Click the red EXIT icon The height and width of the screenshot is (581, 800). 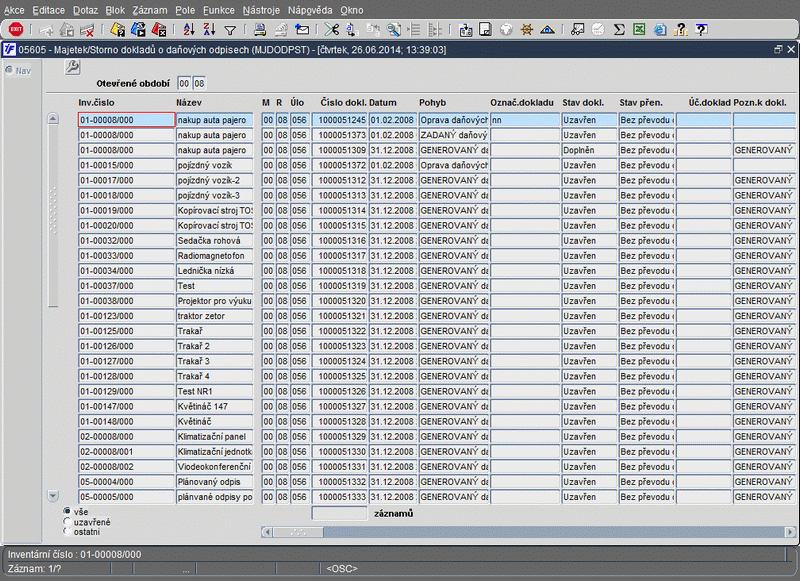(x=16, y=30)
